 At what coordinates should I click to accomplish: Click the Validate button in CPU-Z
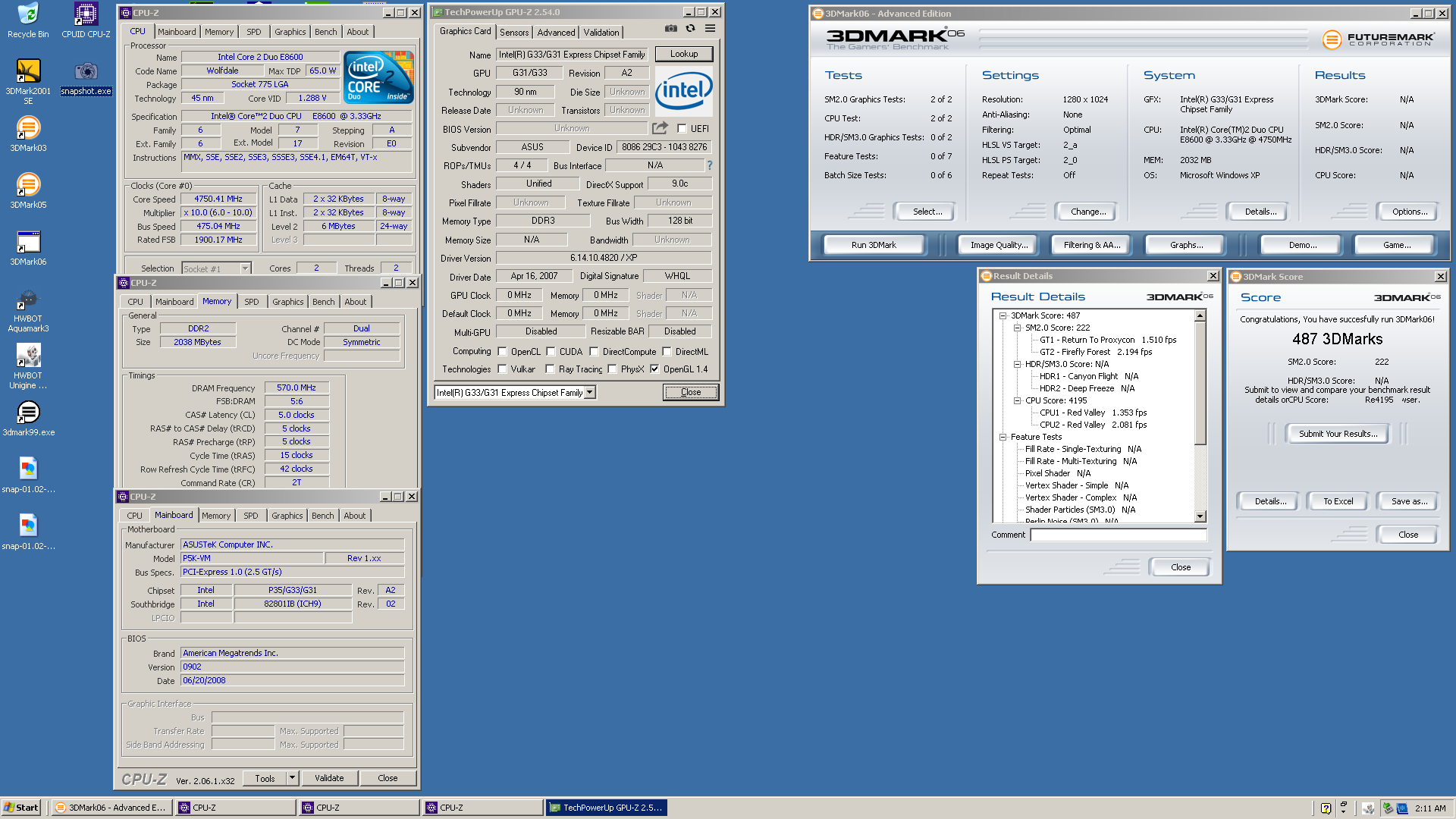[329, 778]
